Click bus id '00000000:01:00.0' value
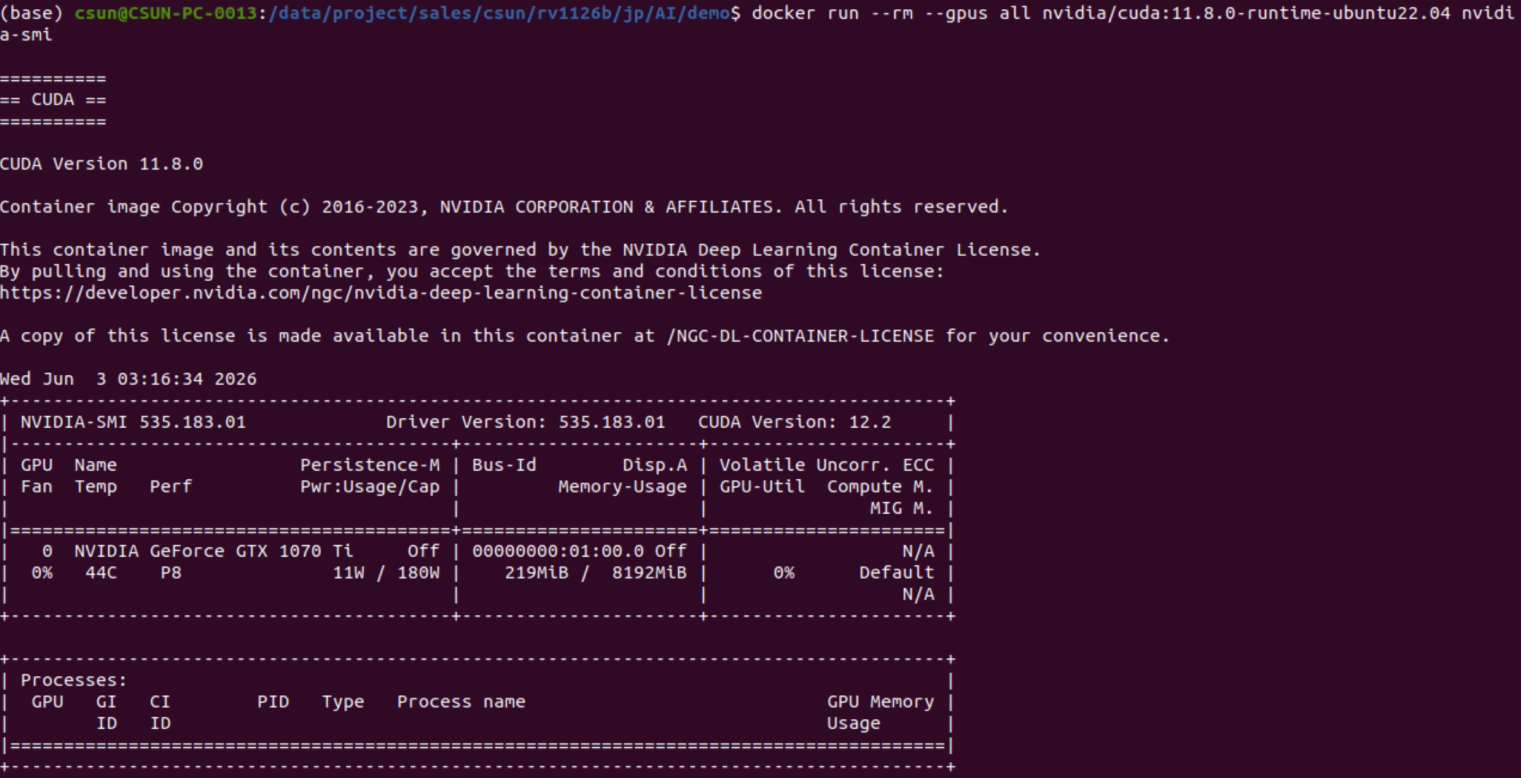 (x=558, y=551)
